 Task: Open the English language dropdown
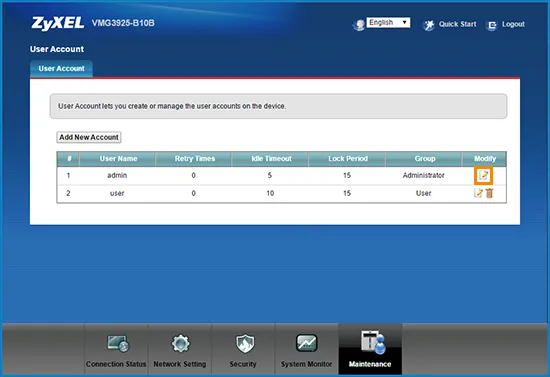(x=388, y=22)
